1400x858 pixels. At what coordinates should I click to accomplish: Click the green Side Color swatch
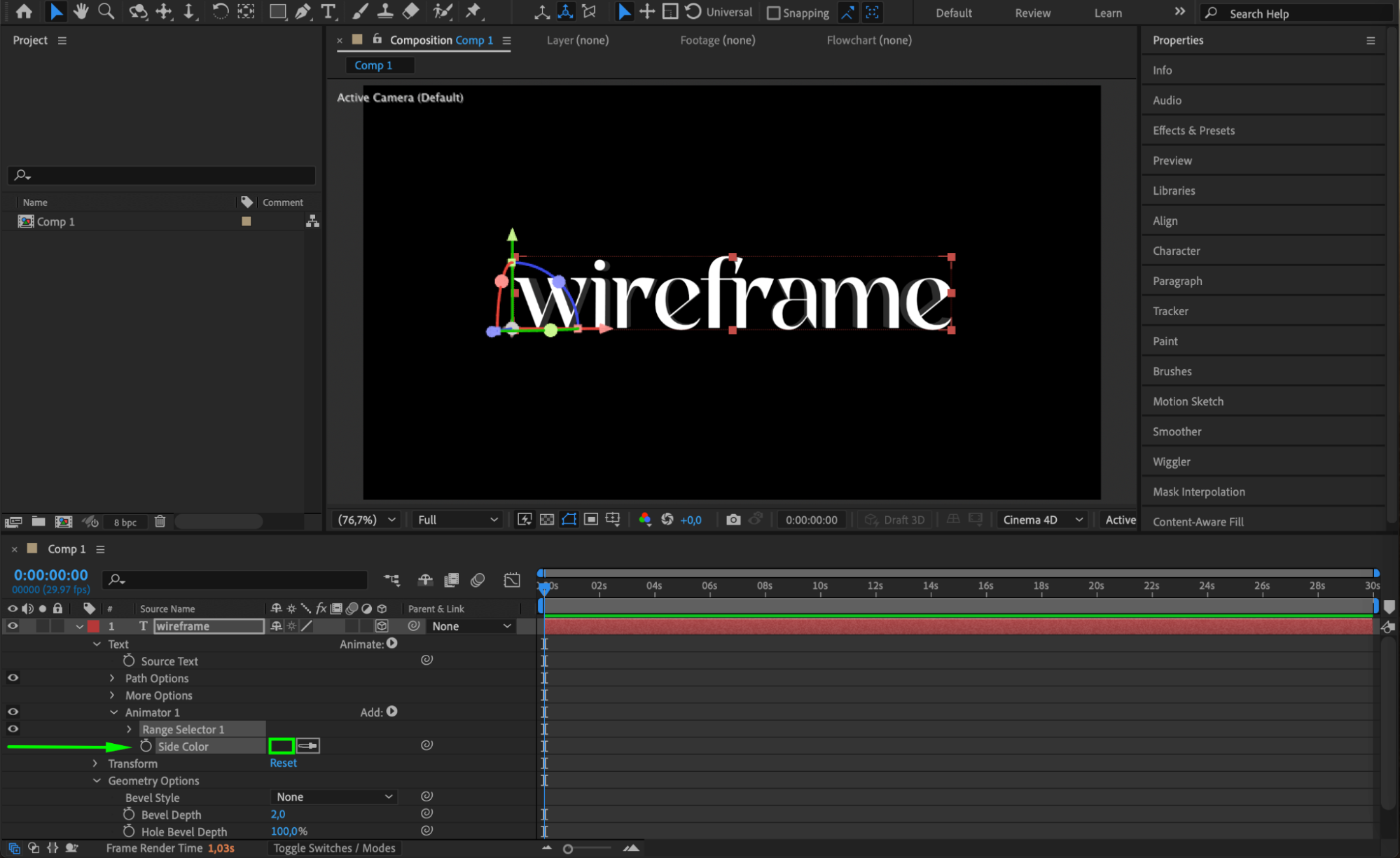281,746
